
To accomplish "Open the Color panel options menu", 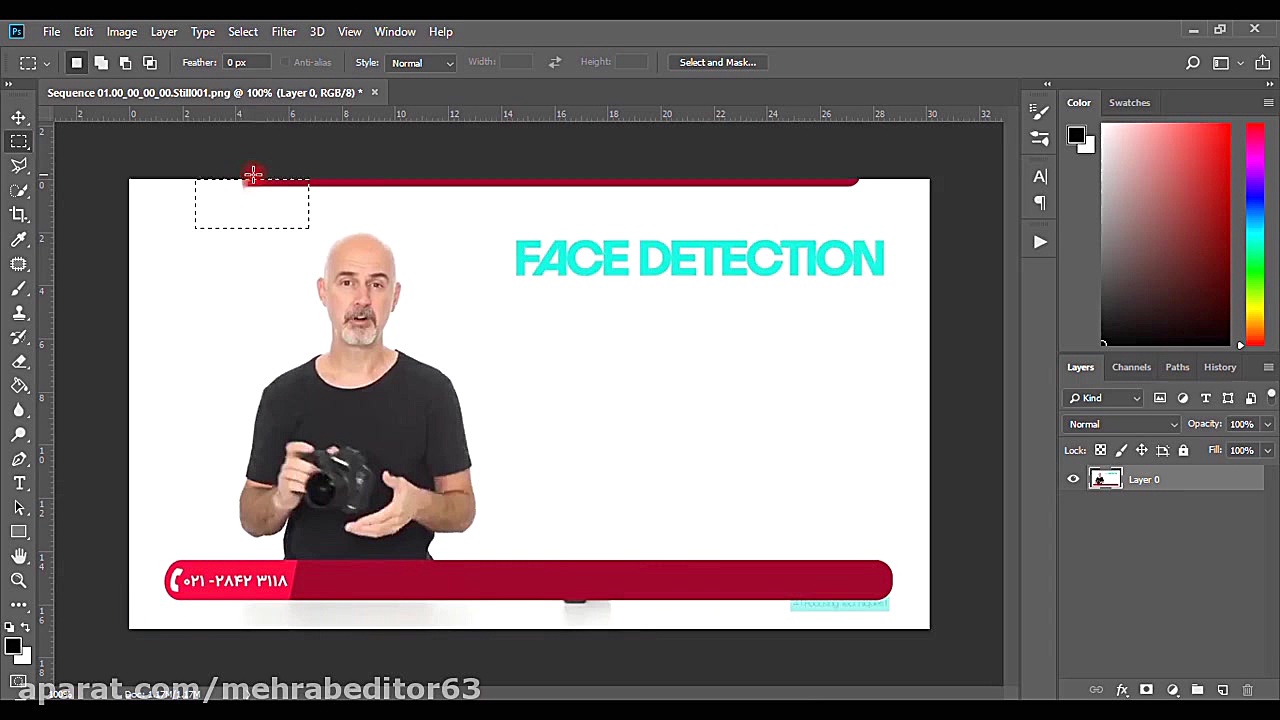I will pos(1268,103).
